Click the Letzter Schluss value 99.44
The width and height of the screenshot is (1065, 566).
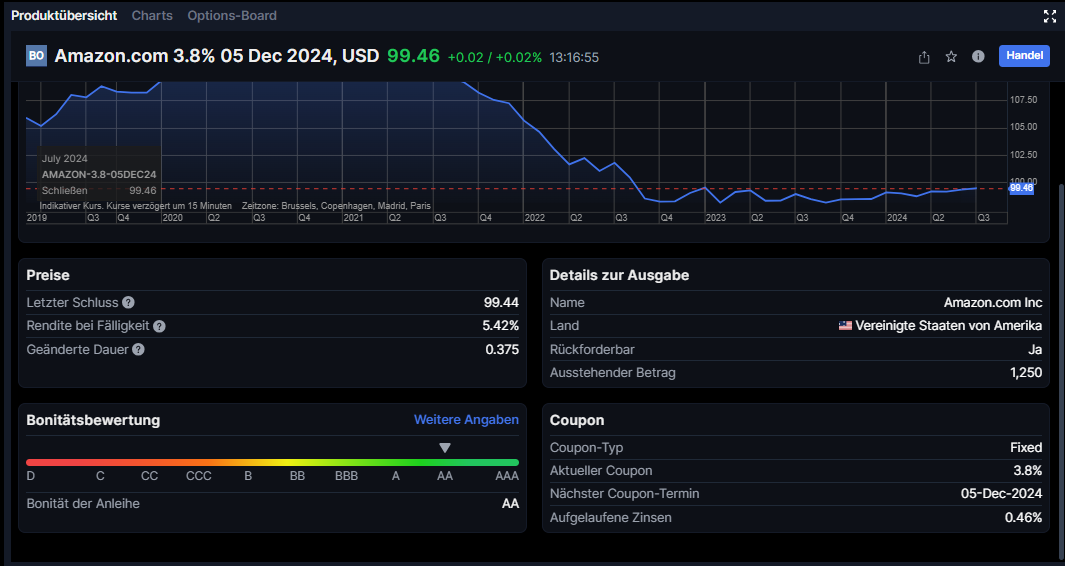tap(501, 302)
